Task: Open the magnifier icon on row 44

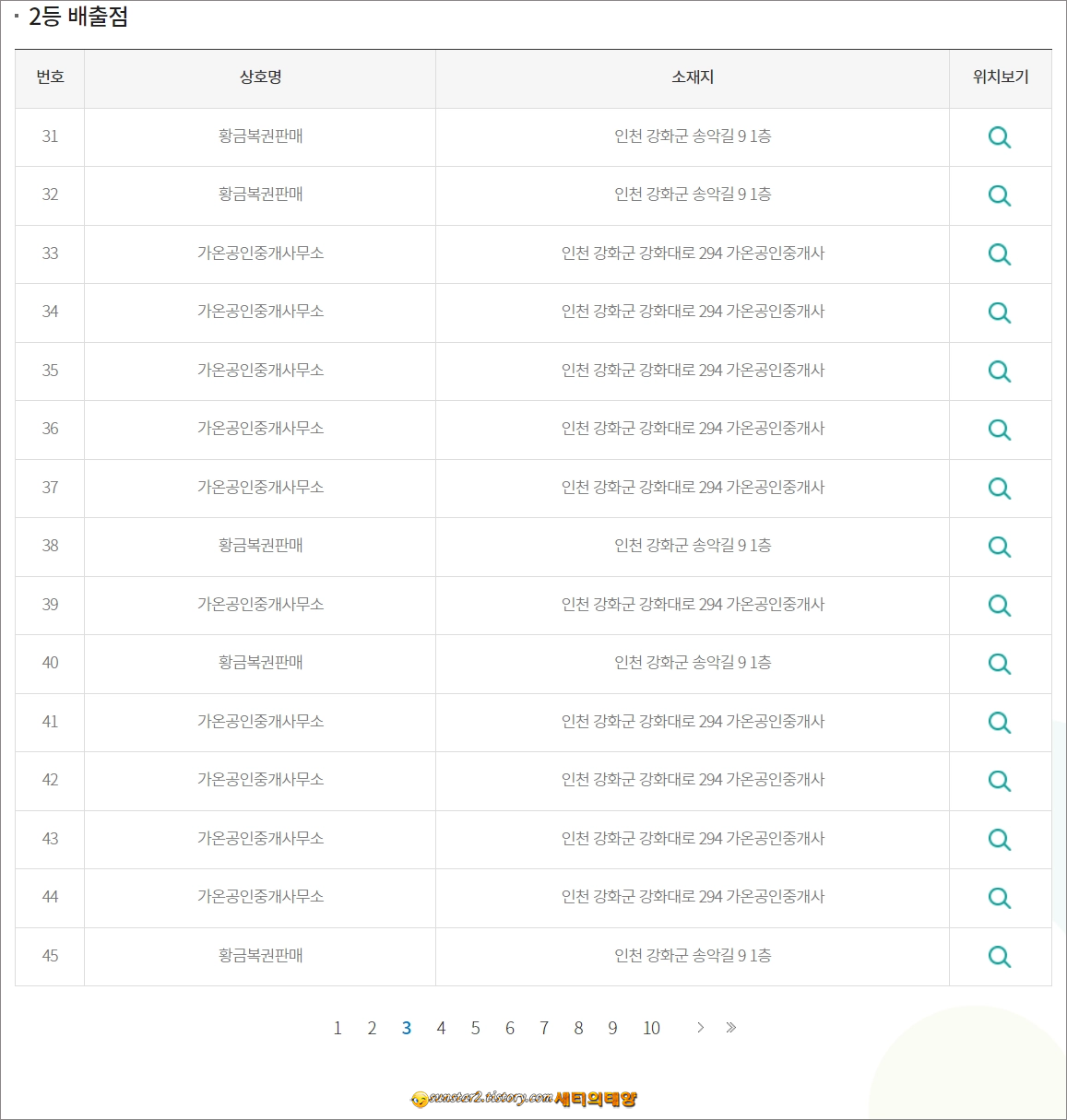Action: [1000, 898]
